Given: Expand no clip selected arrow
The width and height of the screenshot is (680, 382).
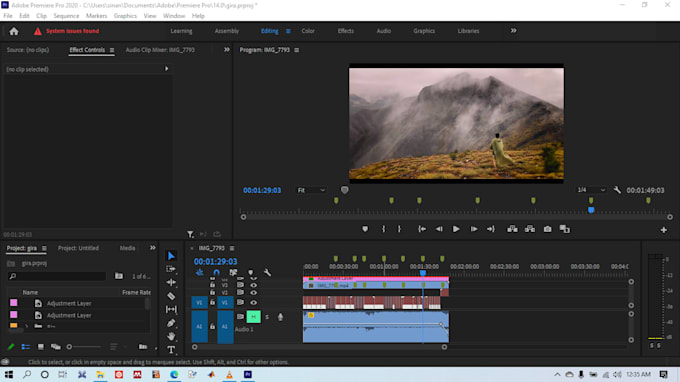Looking at the screenshot, I should tap(167, 69).
